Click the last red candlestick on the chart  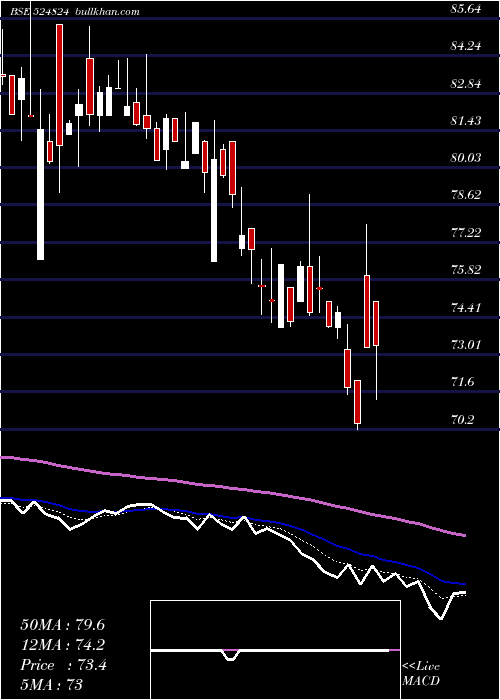coord(376,324)
